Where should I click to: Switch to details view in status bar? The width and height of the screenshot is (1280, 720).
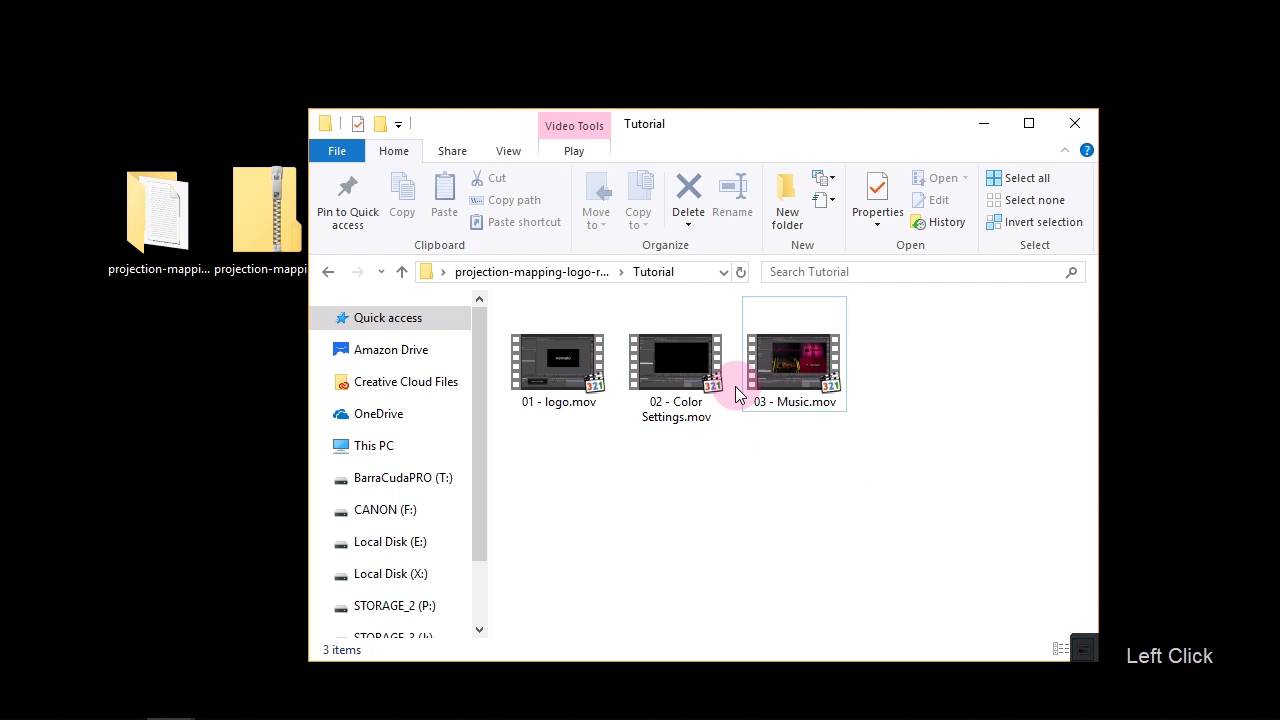point(1061,649)
